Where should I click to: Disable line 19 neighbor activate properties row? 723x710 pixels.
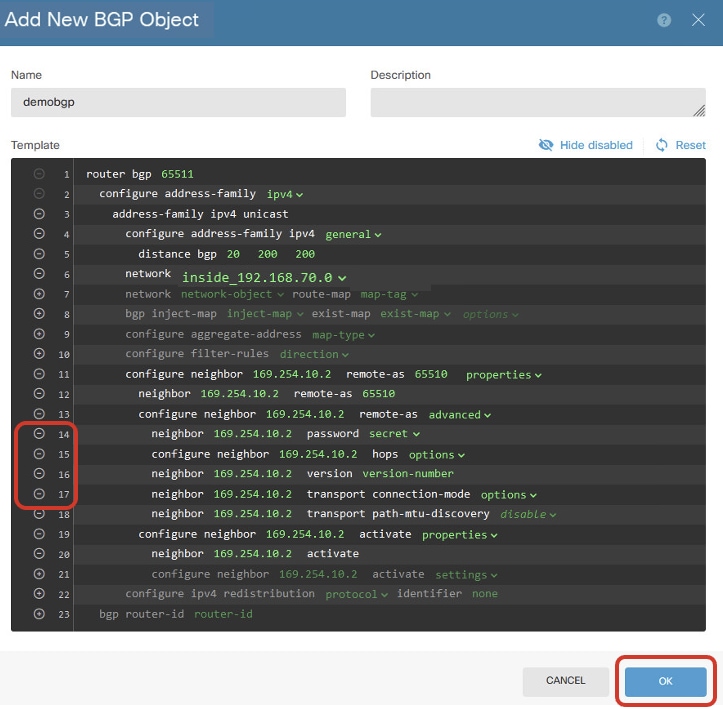click(39, 534)
